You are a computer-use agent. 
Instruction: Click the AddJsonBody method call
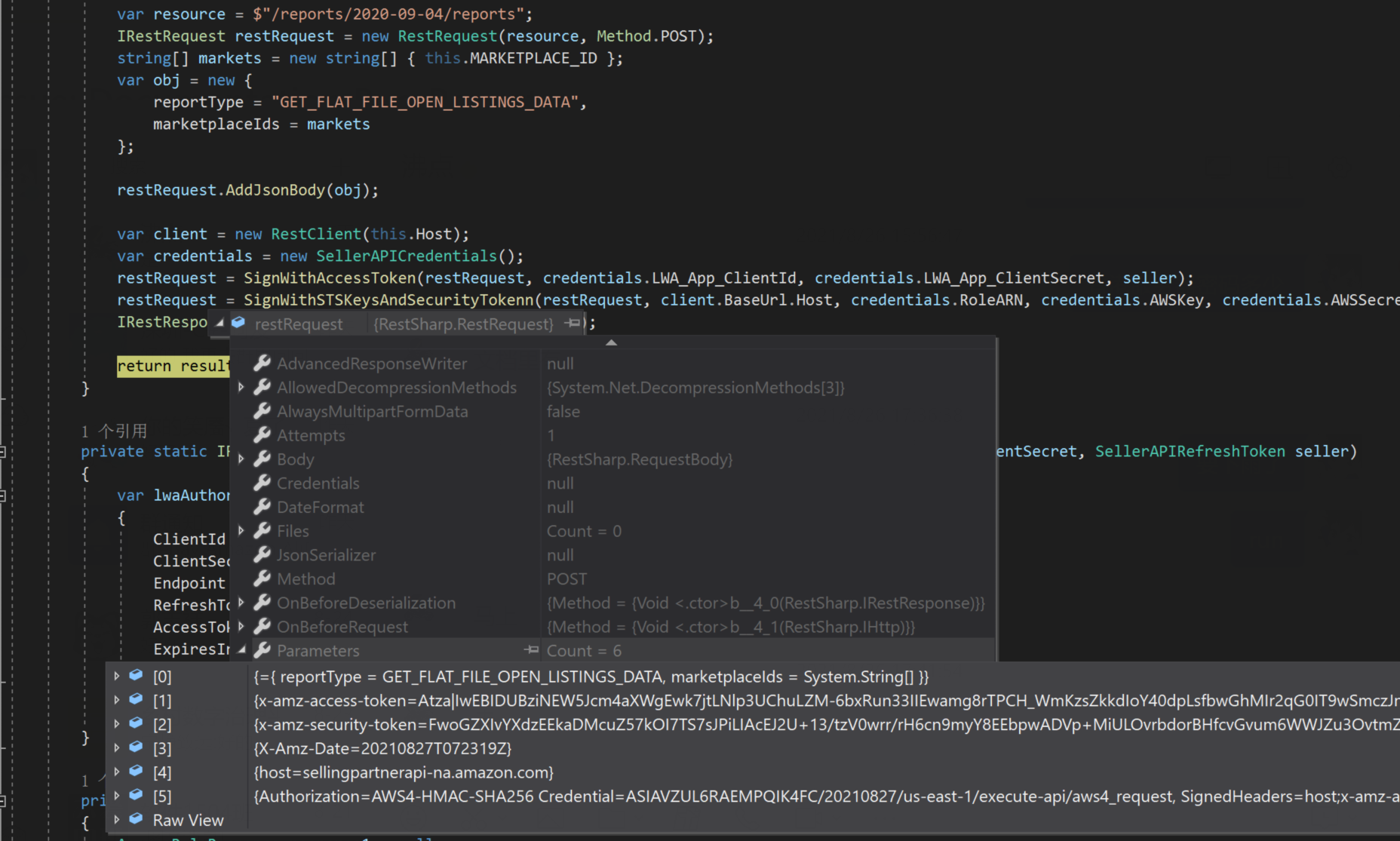click(275, 190)
